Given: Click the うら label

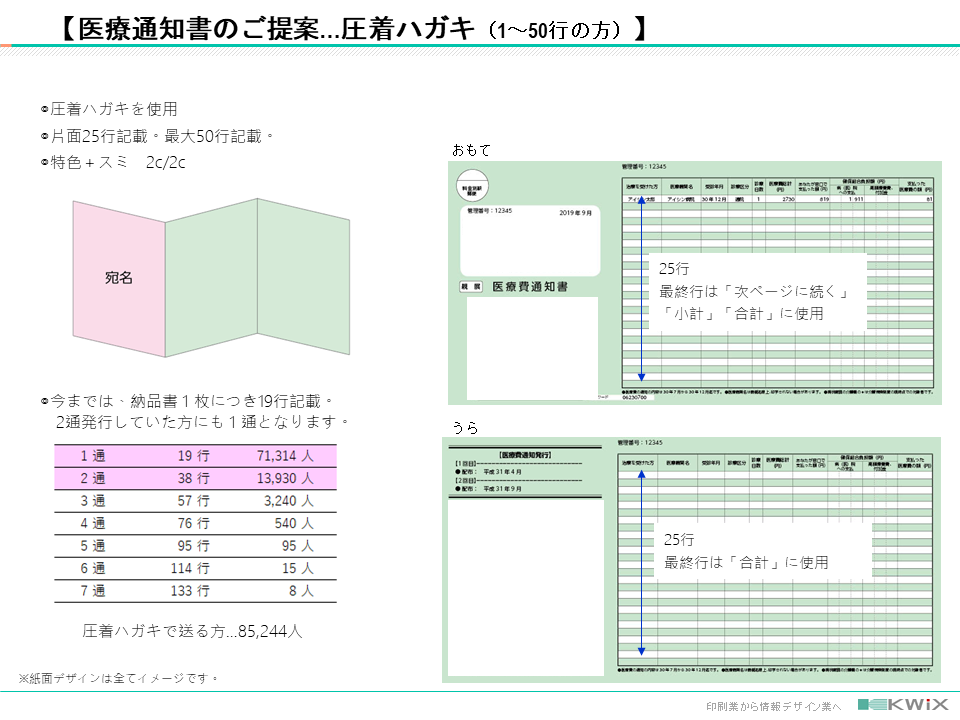Looking at the screenshot, I should click(x=465, y=428).
